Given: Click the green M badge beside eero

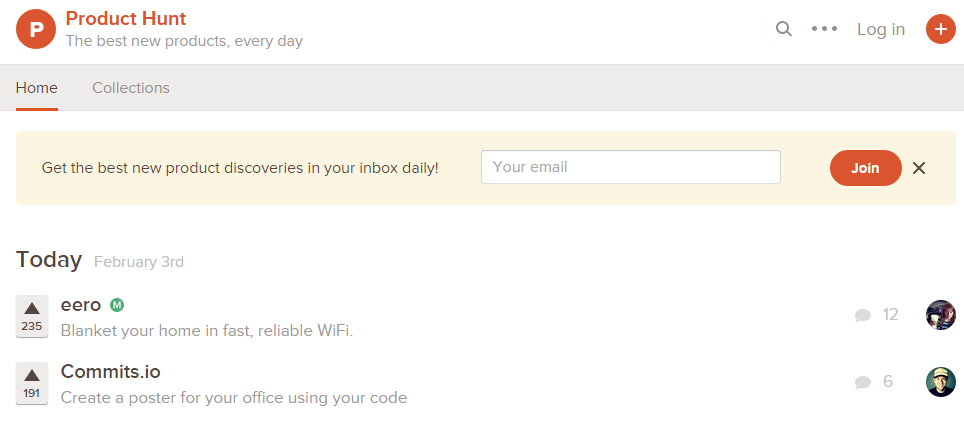Looking at the screenshot, I should (x=117, y=305).
